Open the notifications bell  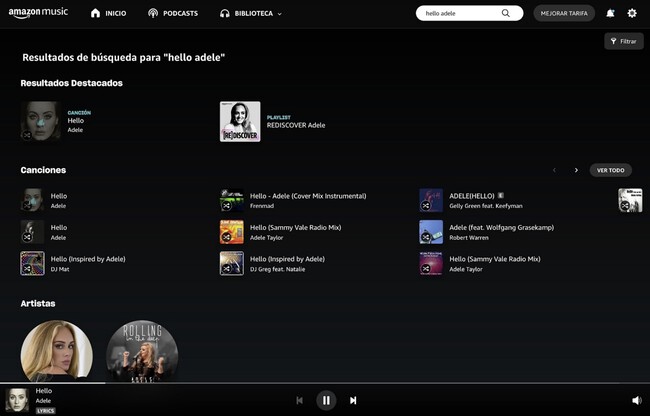610,13
